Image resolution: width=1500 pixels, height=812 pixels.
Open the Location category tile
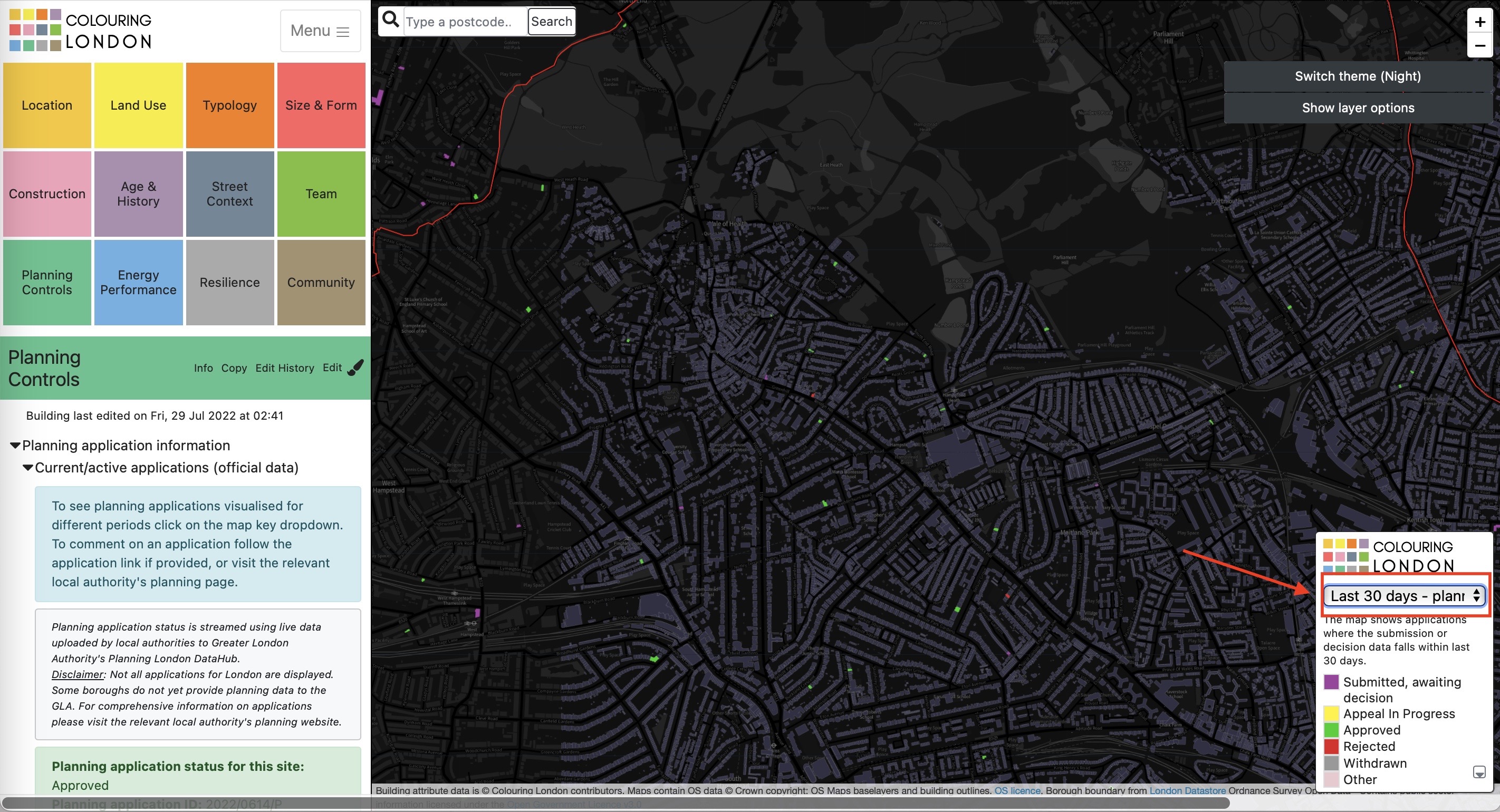click(47, 105)
